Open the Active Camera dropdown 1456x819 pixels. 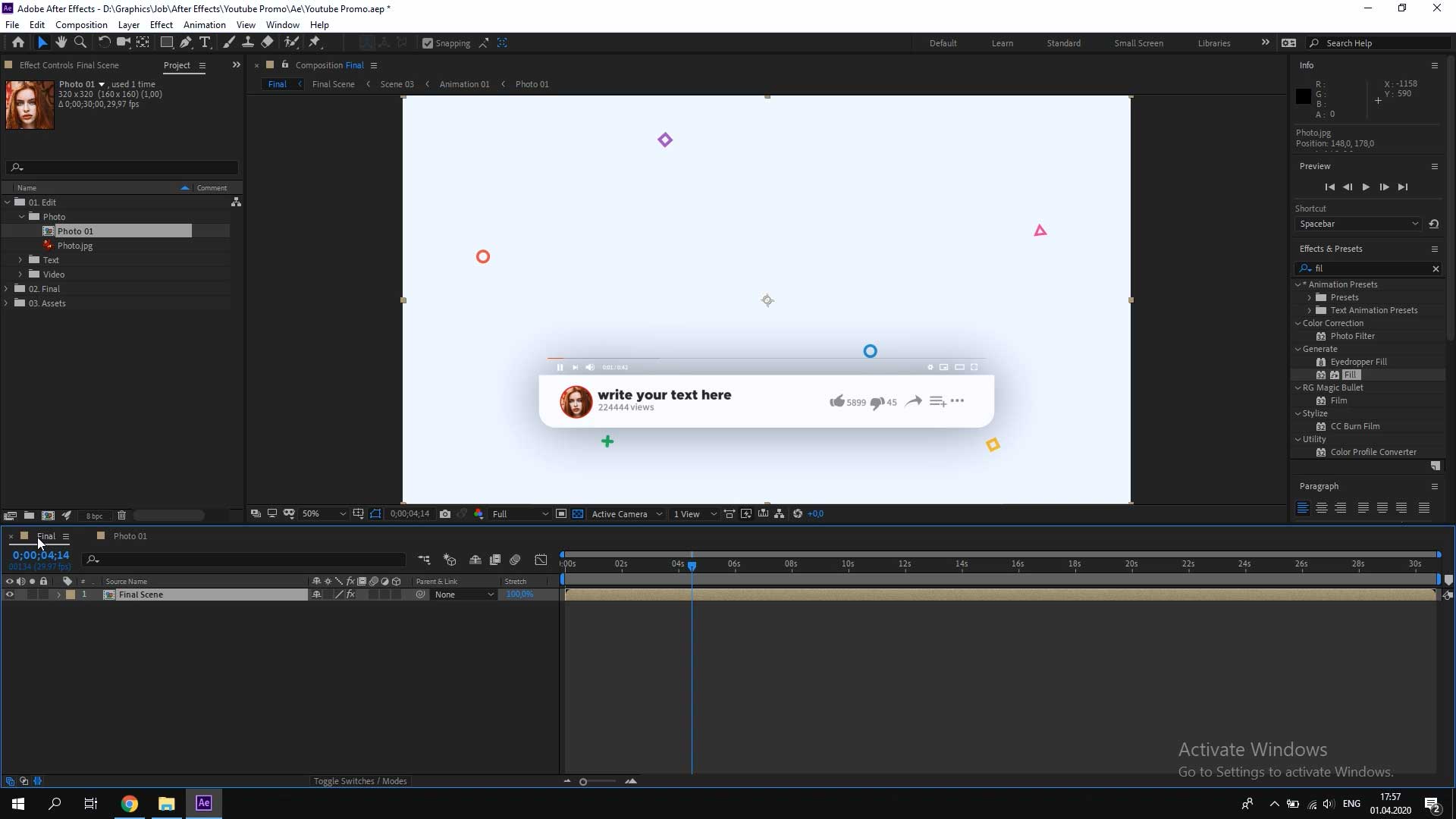626,514
